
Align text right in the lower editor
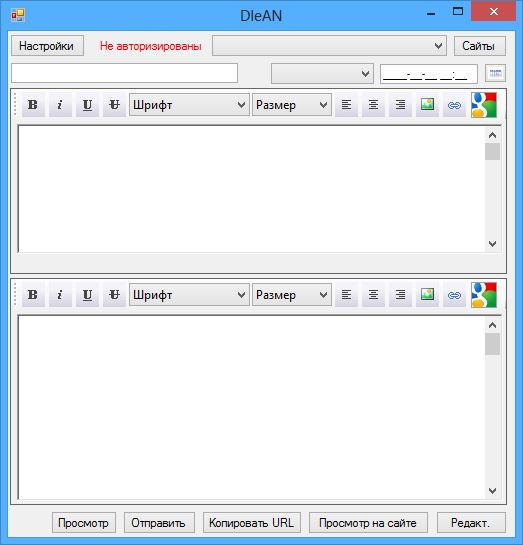400,295
